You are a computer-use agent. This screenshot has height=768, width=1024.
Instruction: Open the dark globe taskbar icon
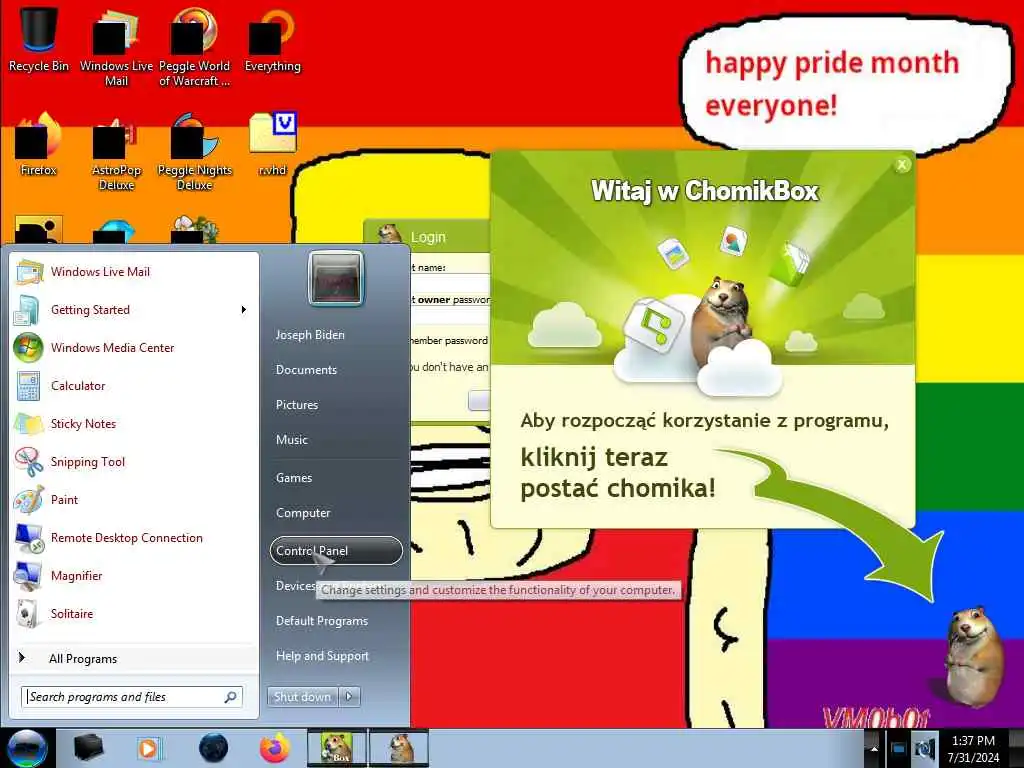pyautogui.click(x=214, y=748)
